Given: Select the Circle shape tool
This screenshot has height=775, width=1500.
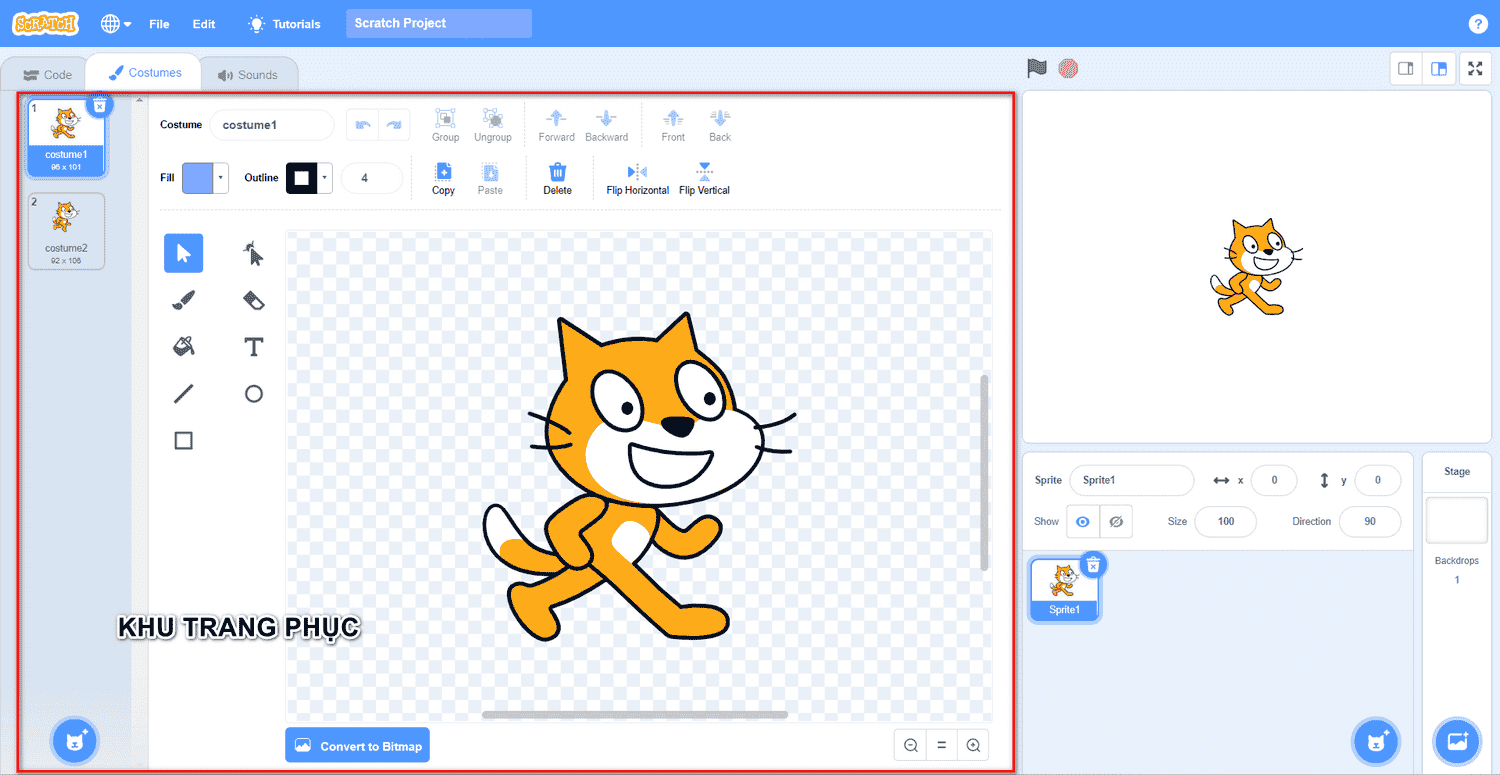Looking at the screenshot, I should (x=254, y=394).
